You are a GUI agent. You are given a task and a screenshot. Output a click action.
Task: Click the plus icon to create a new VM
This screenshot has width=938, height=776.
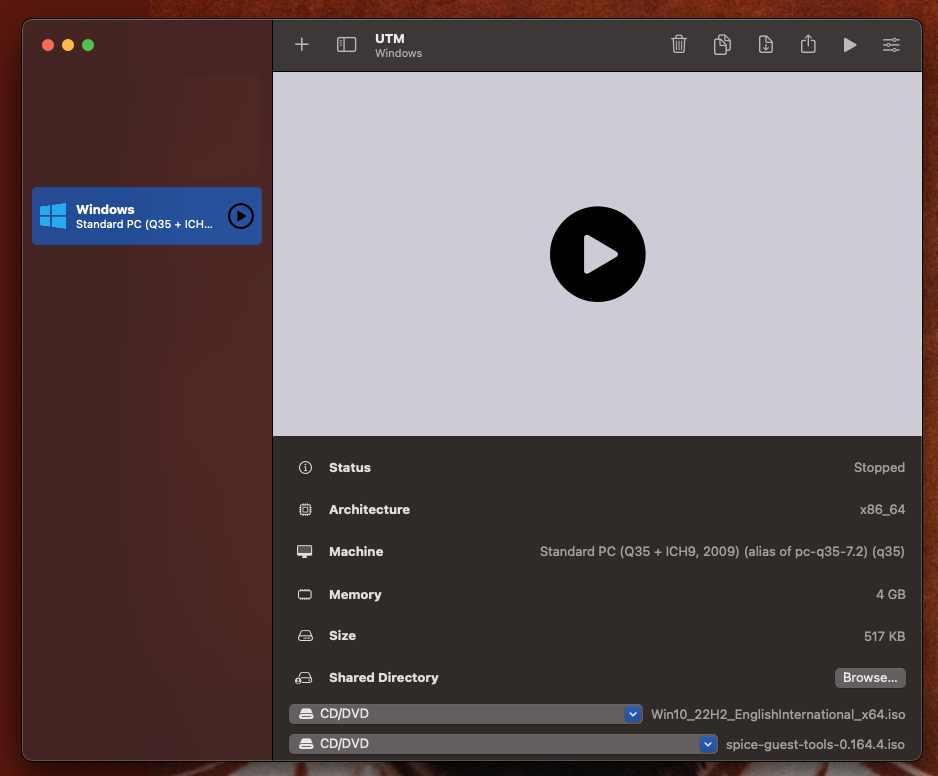tap(302, 44)
